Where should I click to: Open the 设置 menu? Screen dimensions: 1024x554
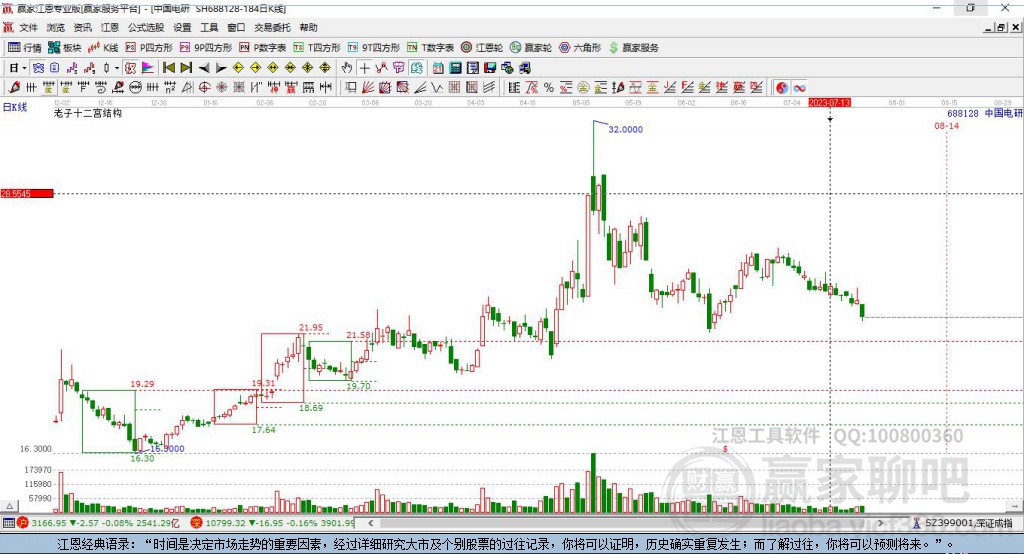coord(182,27)
